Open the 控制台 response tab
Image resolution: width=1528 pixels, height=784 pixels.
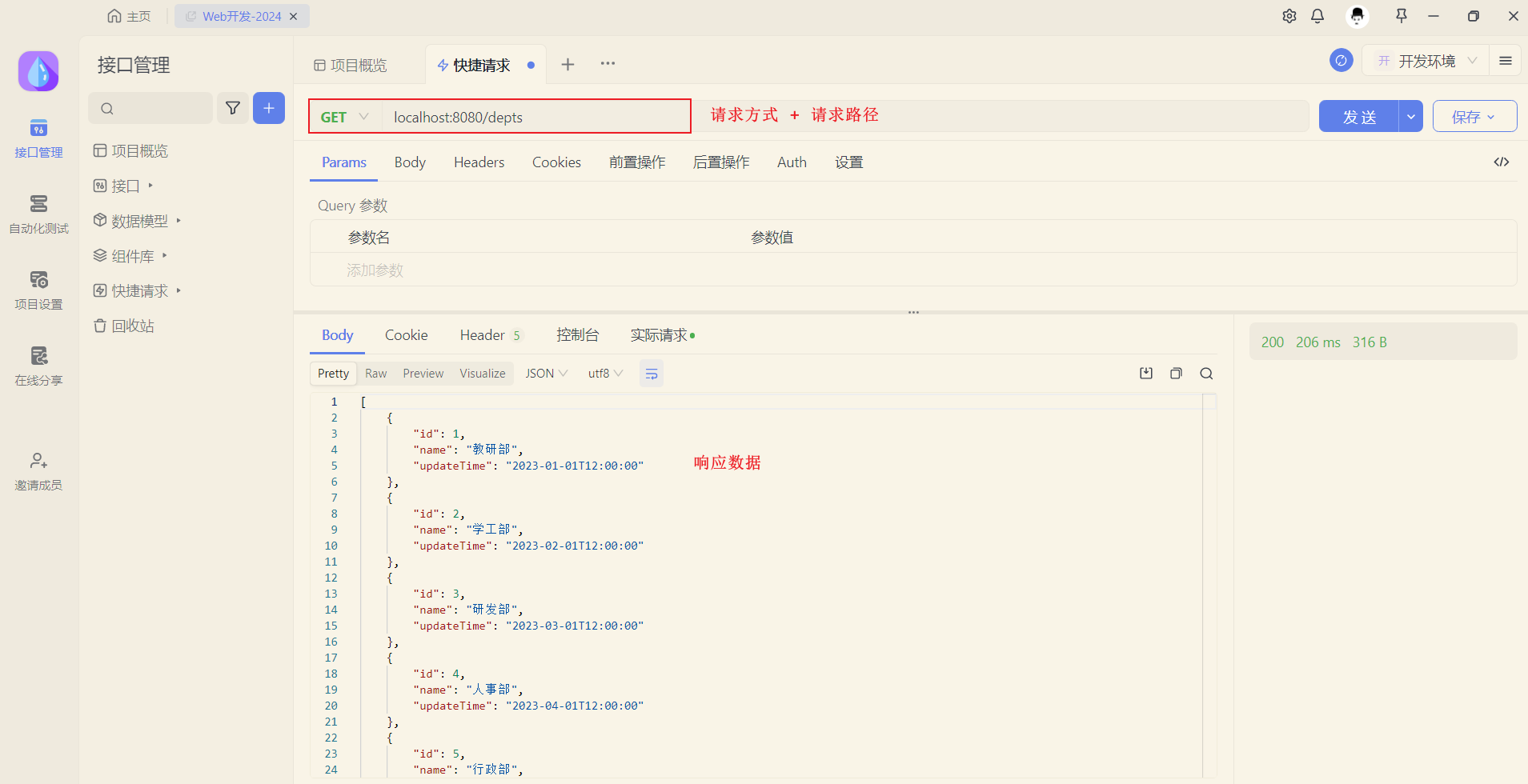pos(578,334)
